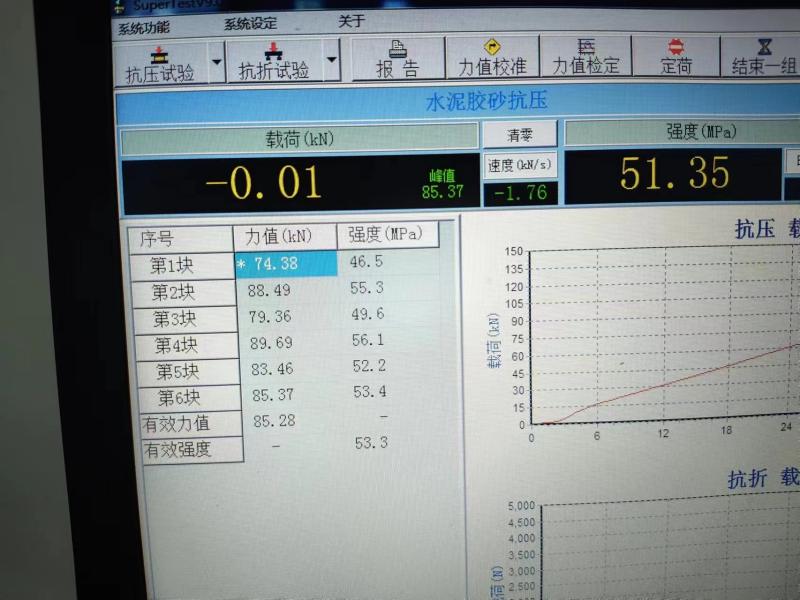Open the 报告 report printer icon
Screen dimensions: 800x600
[x=397, y=48]
